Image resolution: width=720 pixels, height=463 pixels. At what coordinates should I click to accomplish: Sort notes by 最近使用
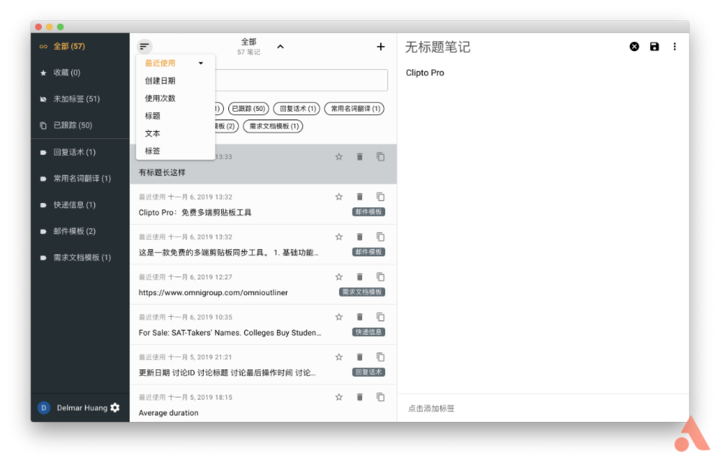(160, 63)
